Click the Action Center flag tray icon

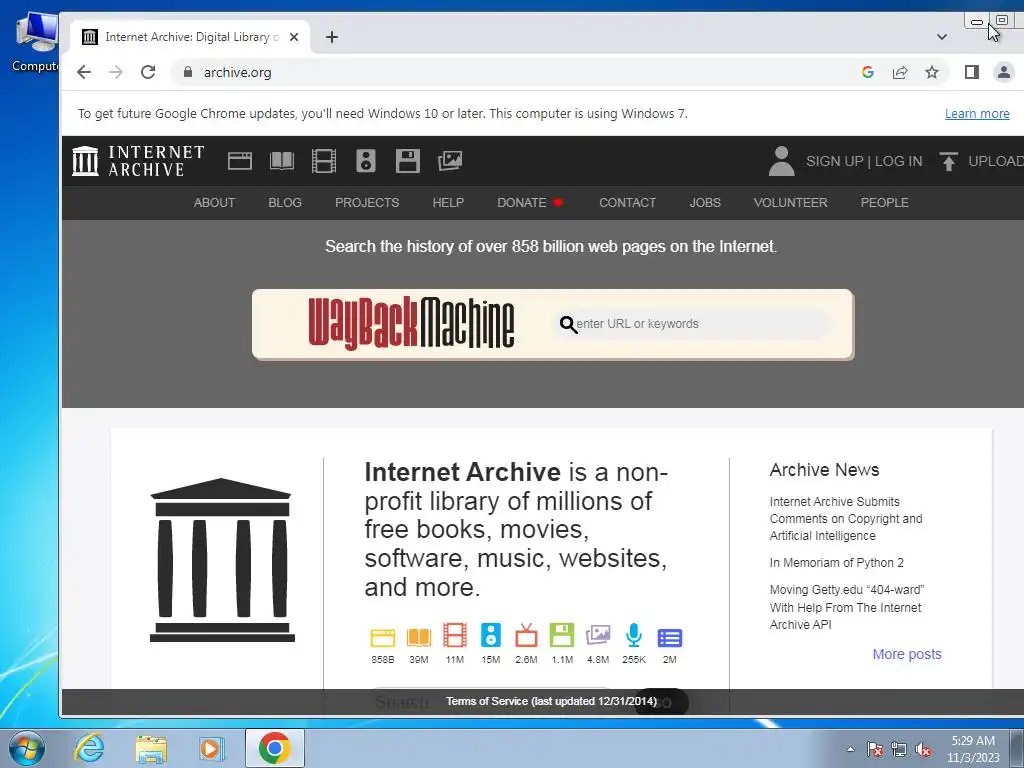click(x=875, y=750)
